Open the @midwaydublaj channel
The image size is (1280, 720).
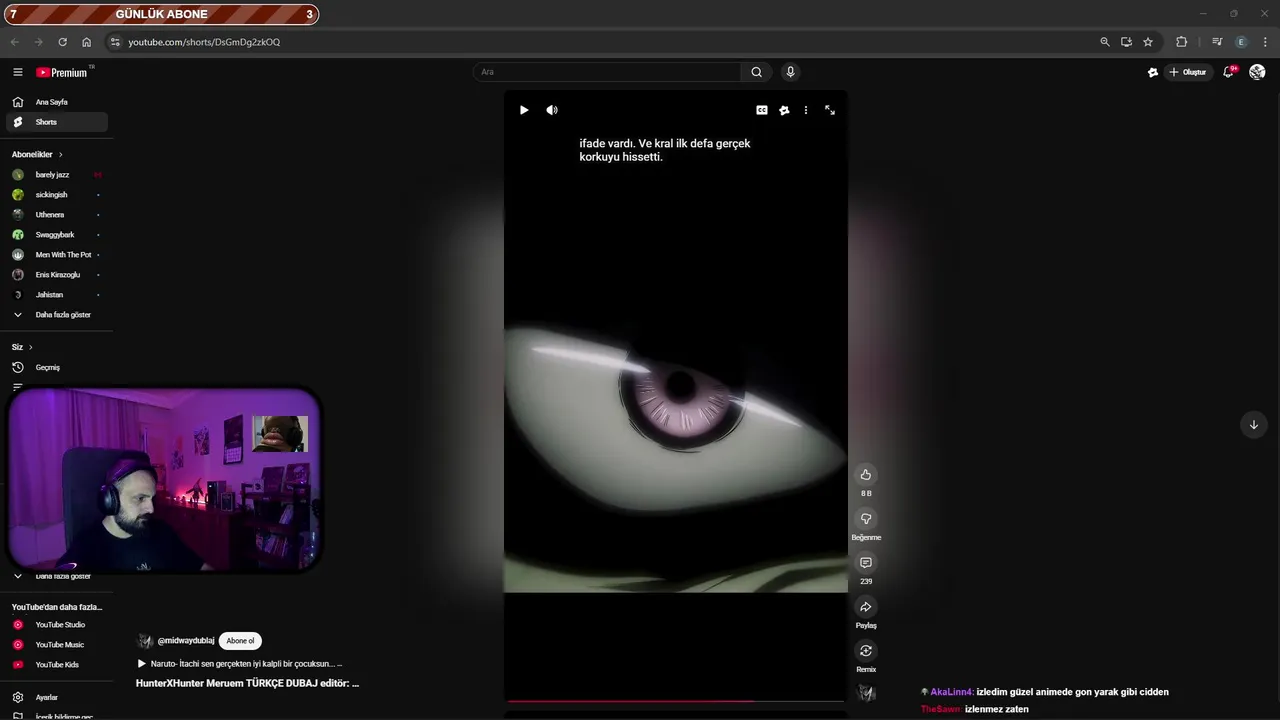[x=186, y=641]
